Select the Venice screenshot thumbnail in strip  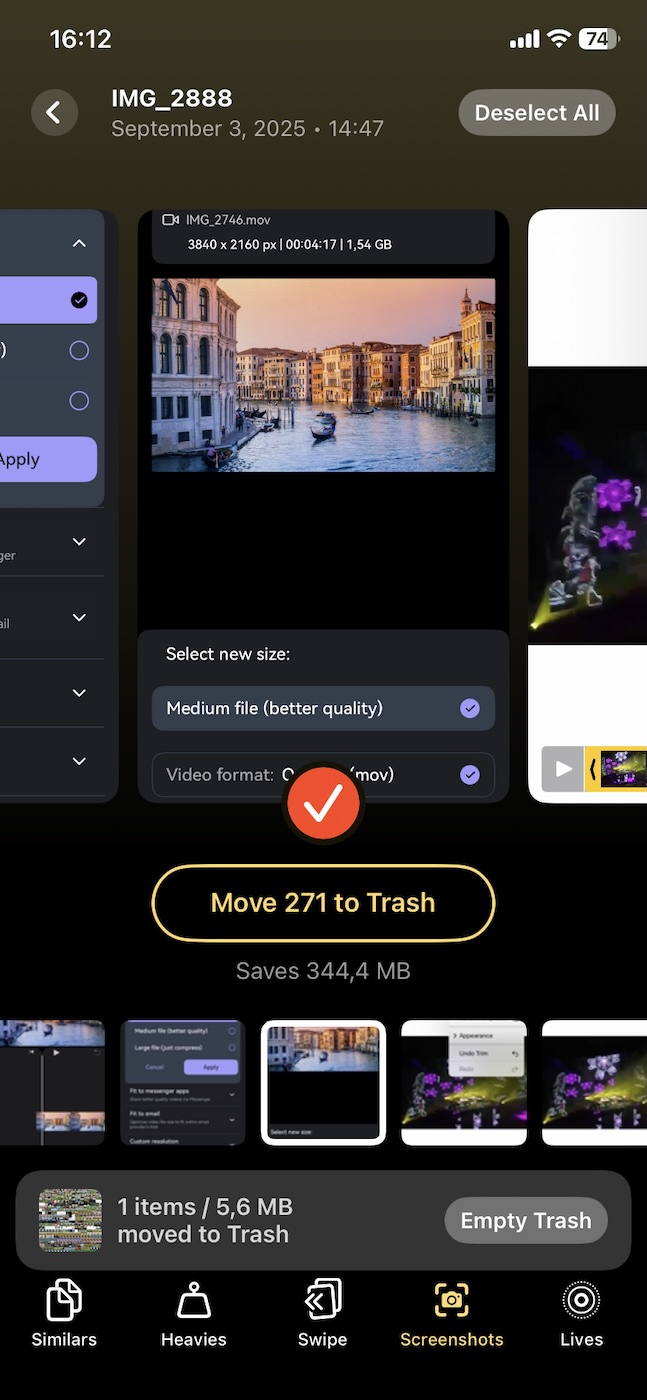coord(323,1083)
